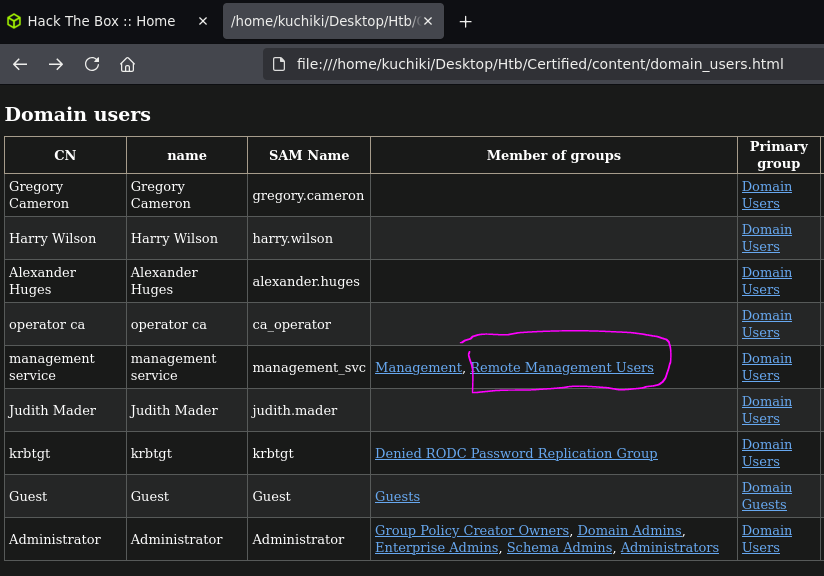824x576 pixels.
Task: Open the browser home page
Action: [126, 63]
